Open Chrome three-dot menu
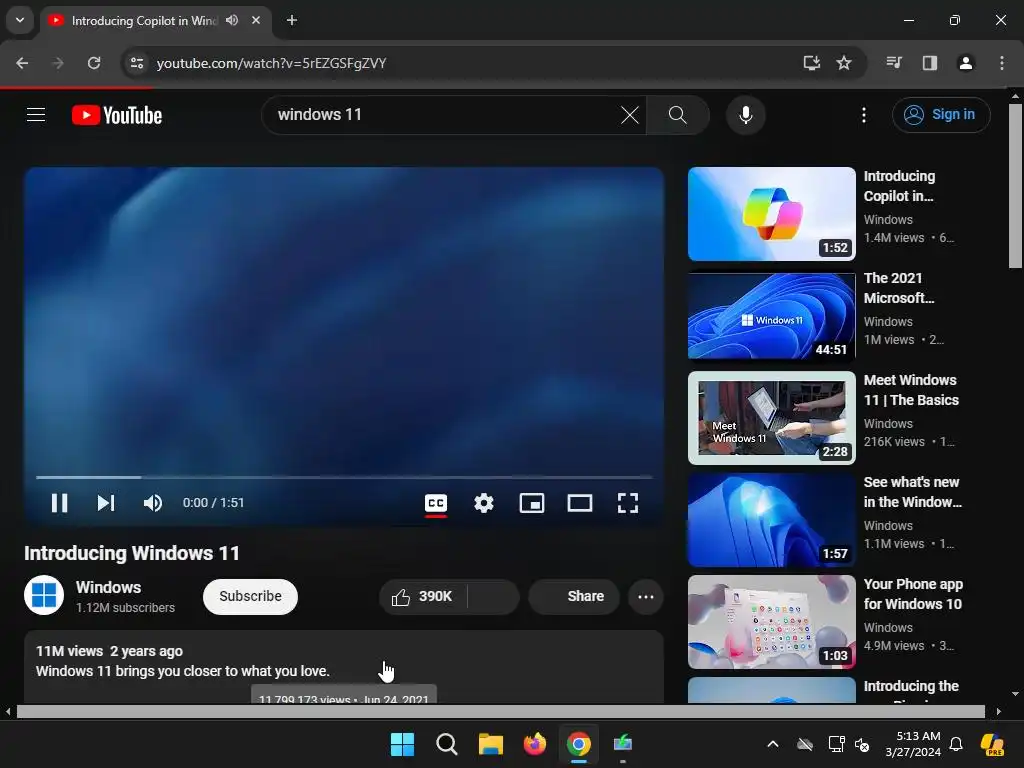This screenshot has width=1024, height=768. [x=1001, y=63]
